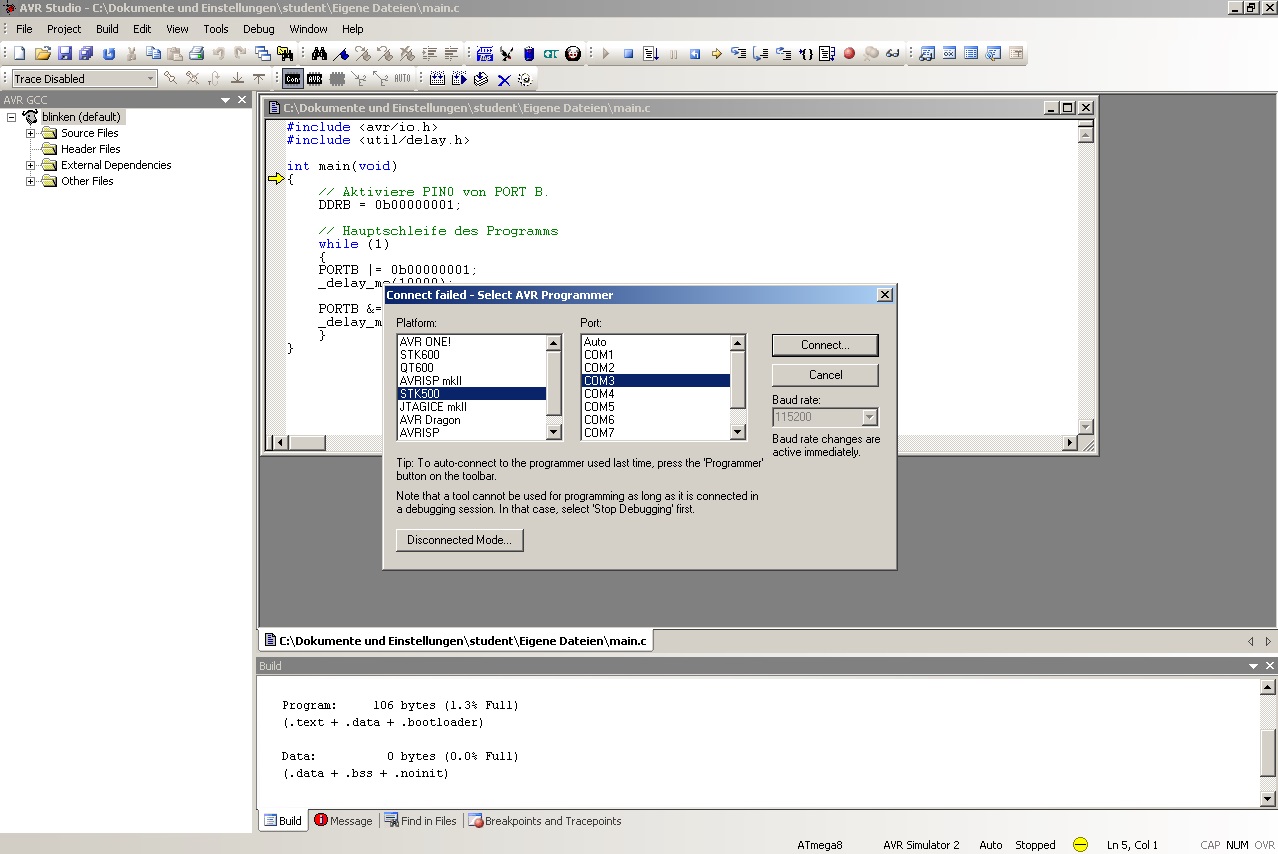Collapse the blinken (default) project node

(x=12, y=117)
